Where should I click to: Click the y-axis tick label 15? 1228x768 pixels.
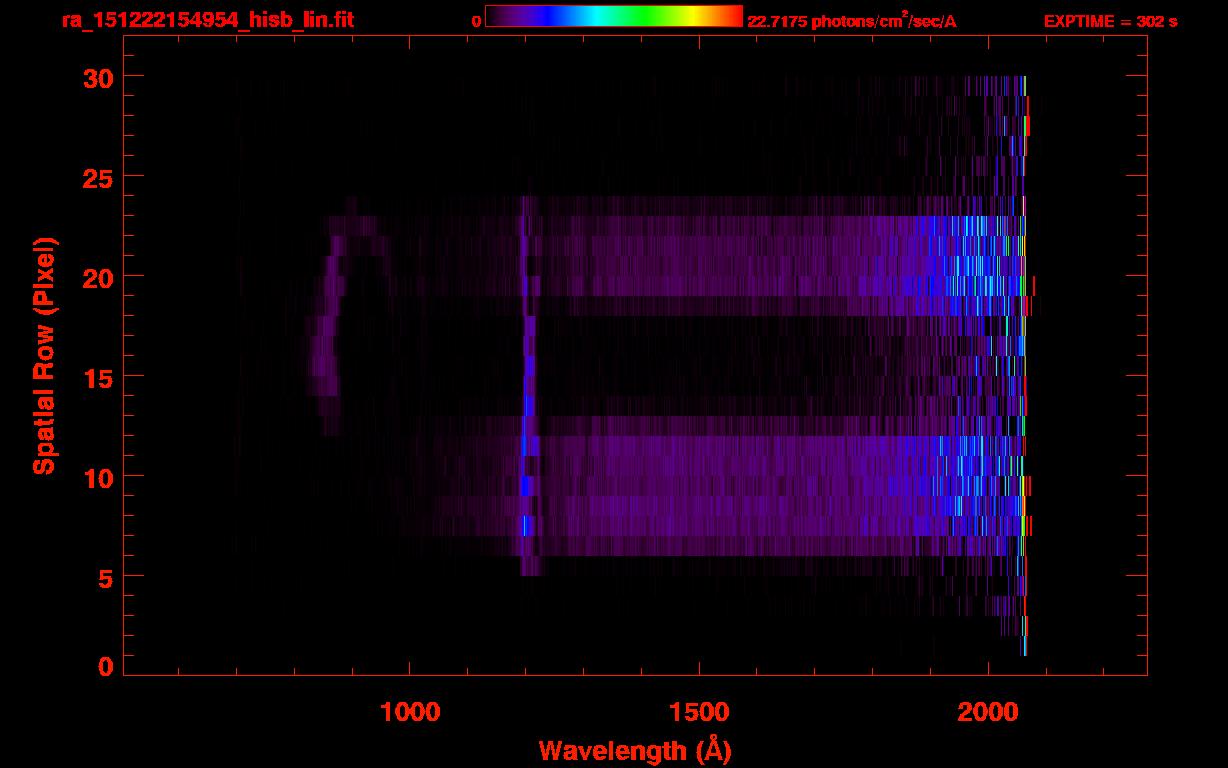[x=97, y=377]
